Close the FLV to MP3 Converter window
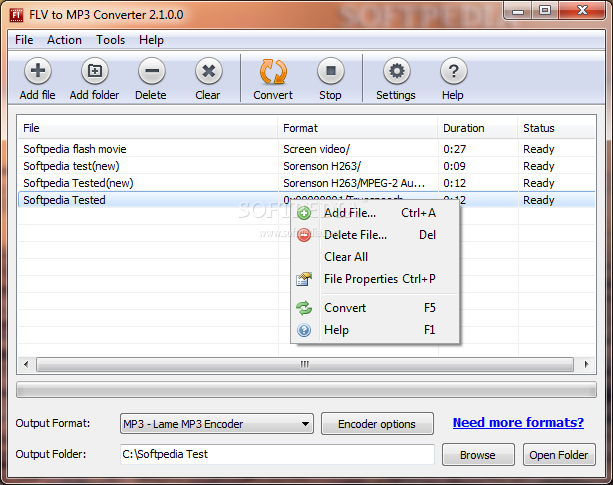The height and width of the screenshot is (485, 613). [582, 11]
